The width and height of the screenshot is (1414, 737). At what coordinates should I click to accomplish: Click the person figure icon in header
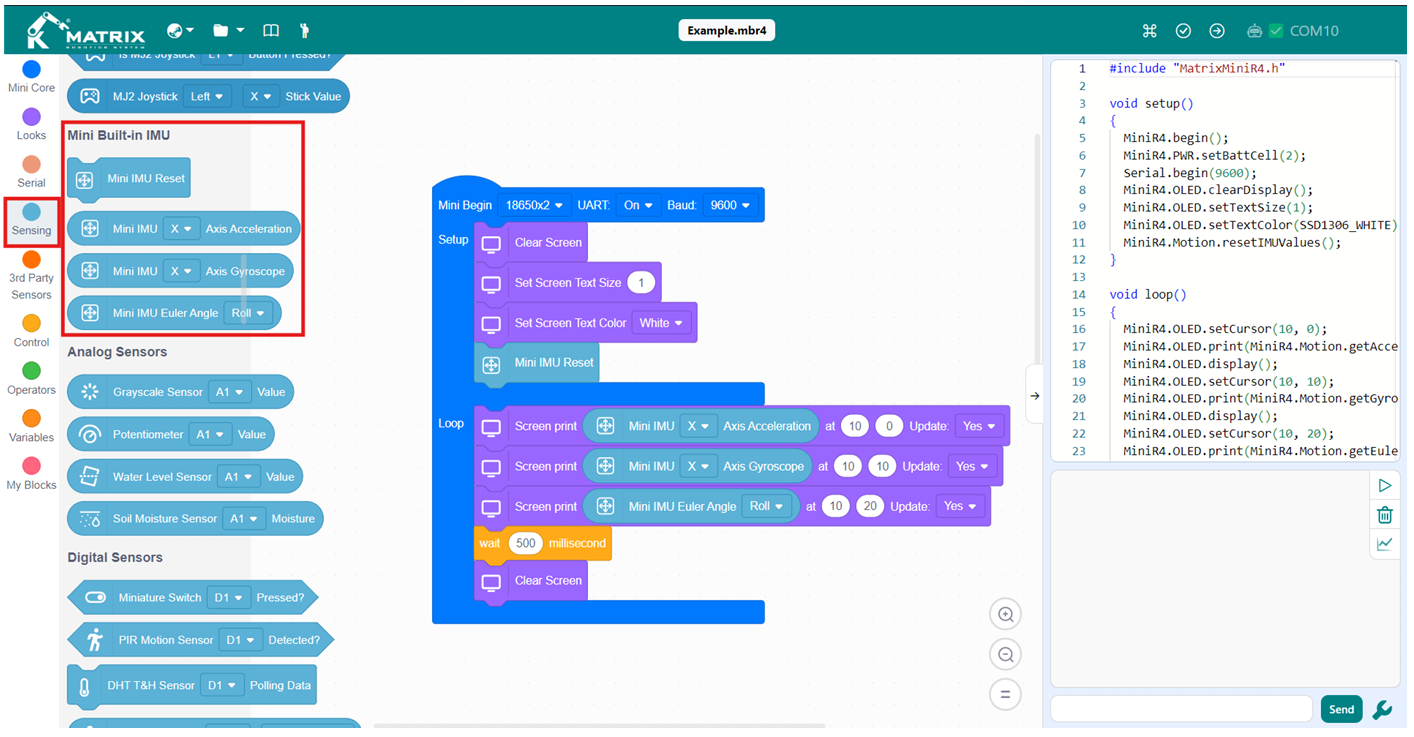305,31
